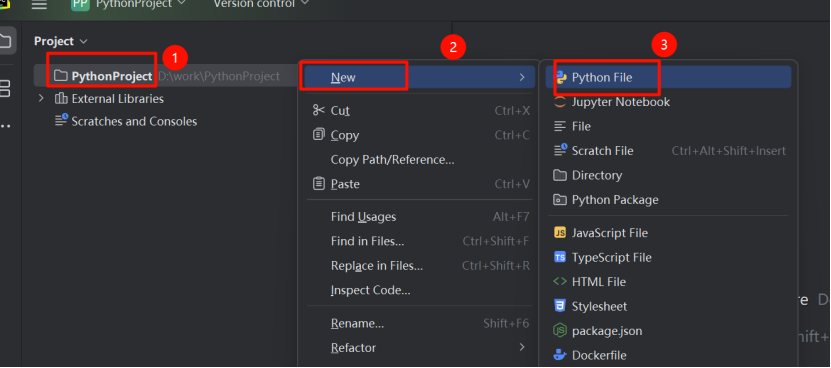Choose Inspect Code... menu item
This screenshot has width=831, height=368.
[x=420, y=290]
